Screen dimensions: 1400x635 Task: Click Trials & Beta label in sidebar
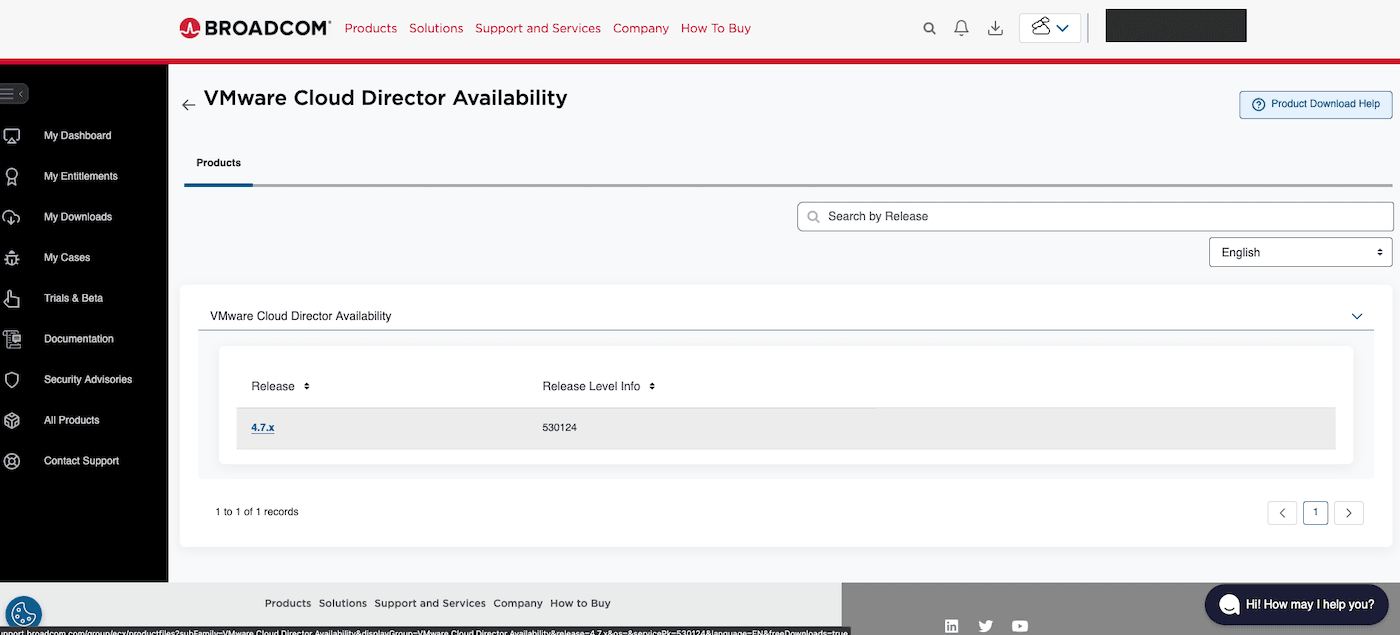point(73,298)
